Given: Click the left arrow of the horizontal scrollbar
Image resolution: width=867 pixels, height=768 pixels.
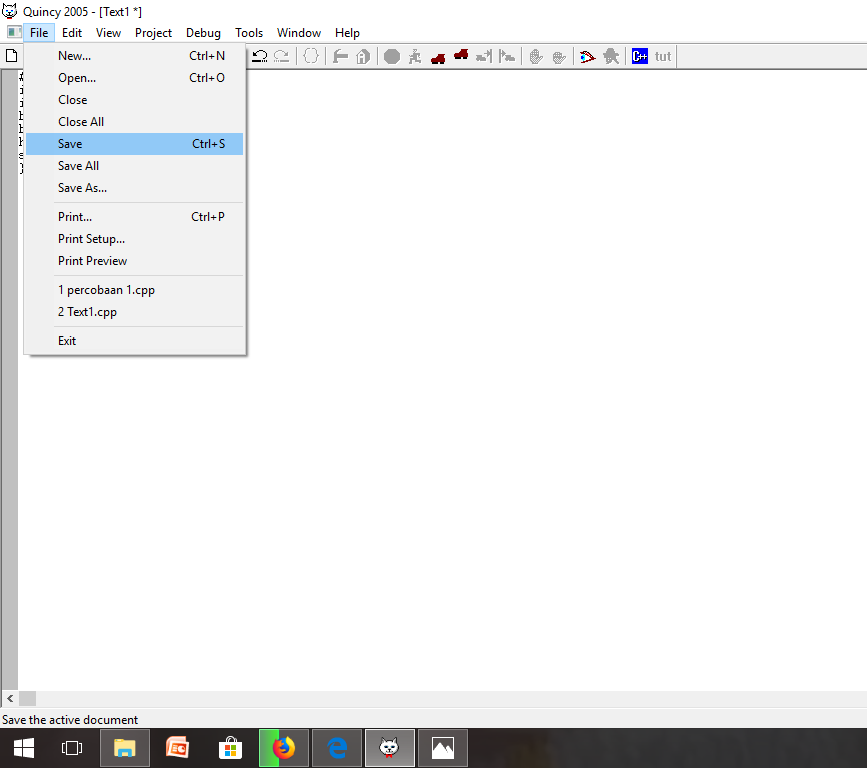Looking at the screenshot, I should tap(9, 699).
